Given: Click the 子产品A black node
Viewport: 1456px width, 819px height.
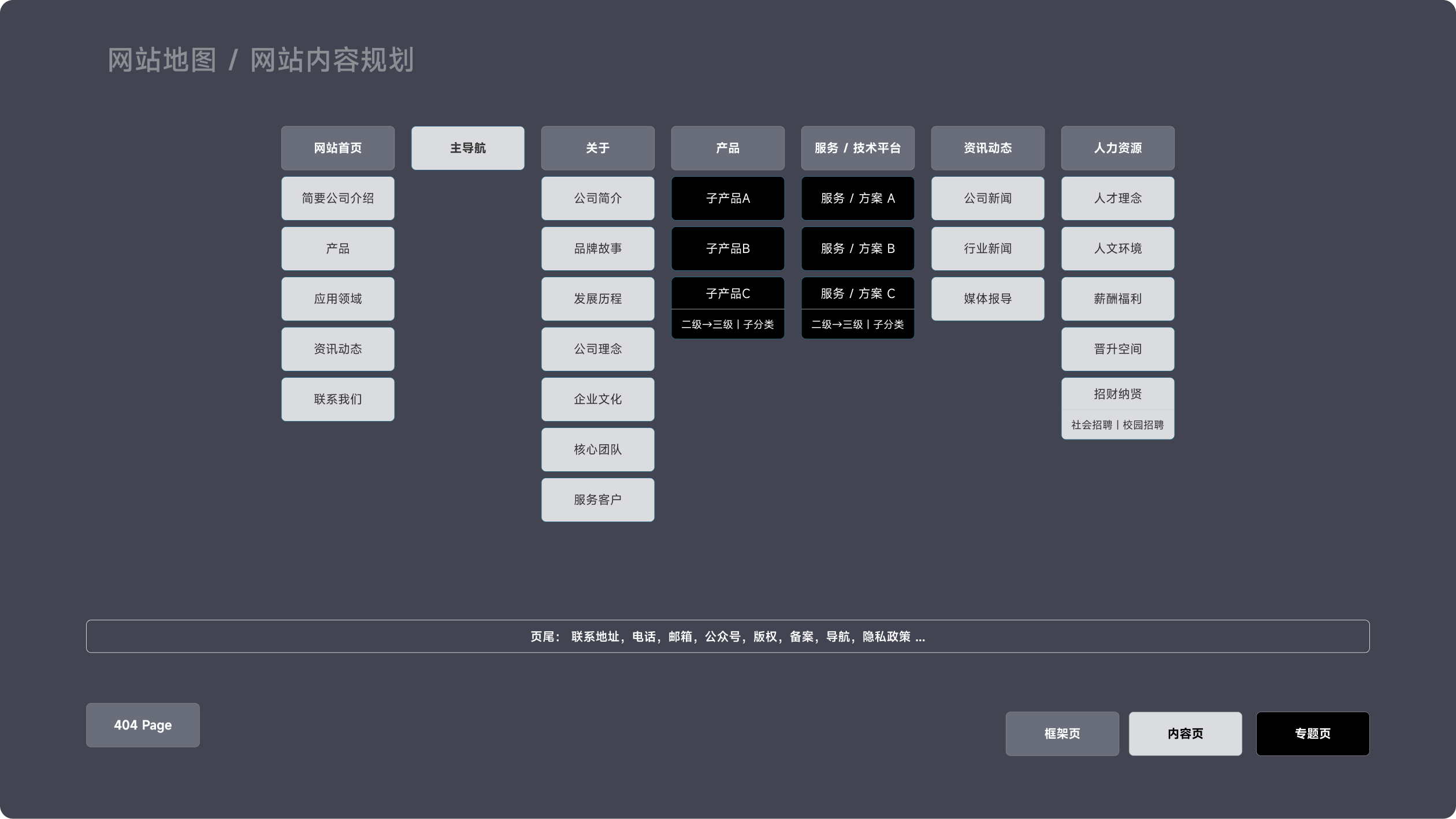Looking at the screenshot, I should (727, 198).
